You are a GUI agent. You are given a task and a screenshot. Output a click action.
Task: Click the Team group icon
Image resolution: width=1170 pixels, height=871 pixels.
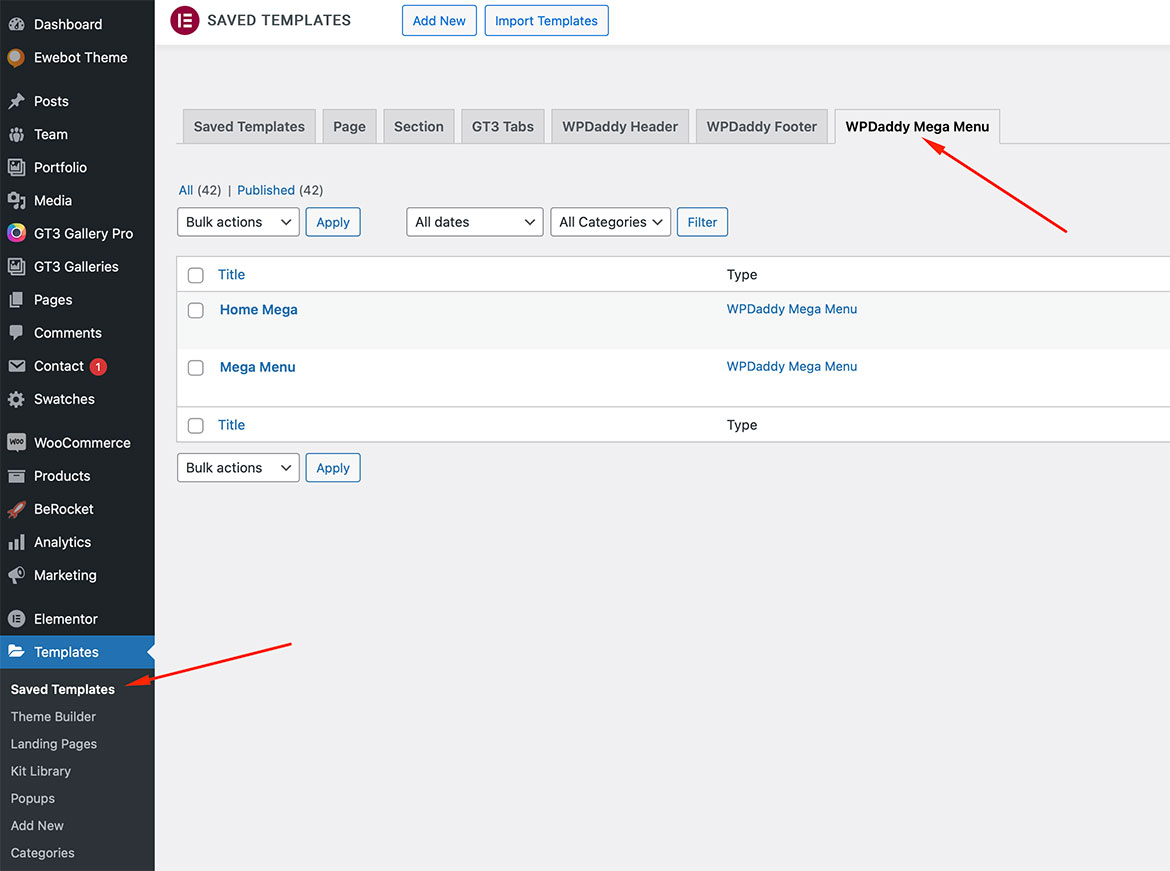[16, 134]
